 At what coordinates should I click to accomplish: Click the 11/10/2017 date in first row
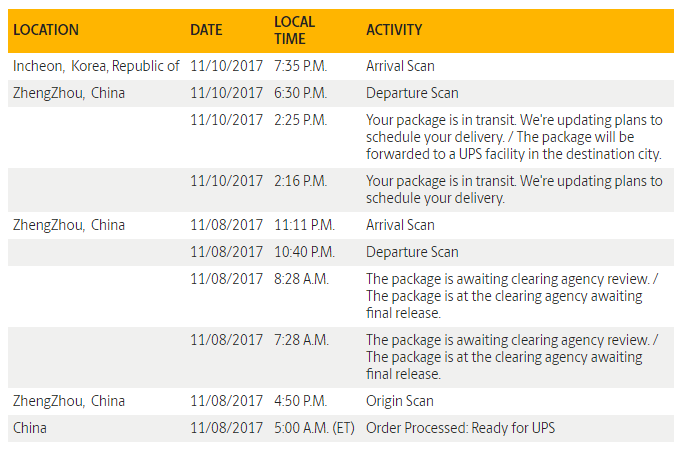pyautogui.click(x=227, y=66)
